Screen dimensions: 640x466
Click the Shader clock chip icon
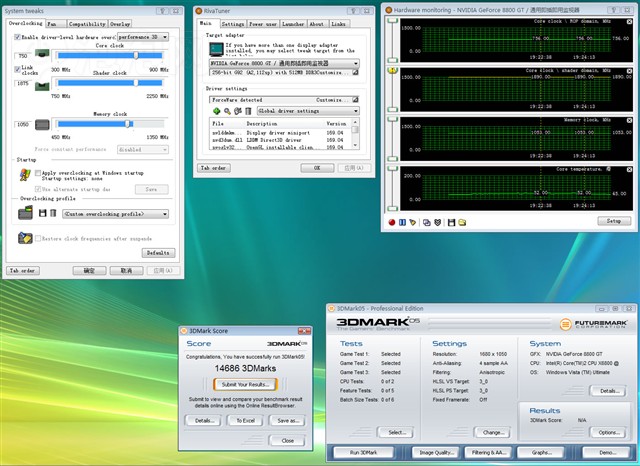point(42,86)
